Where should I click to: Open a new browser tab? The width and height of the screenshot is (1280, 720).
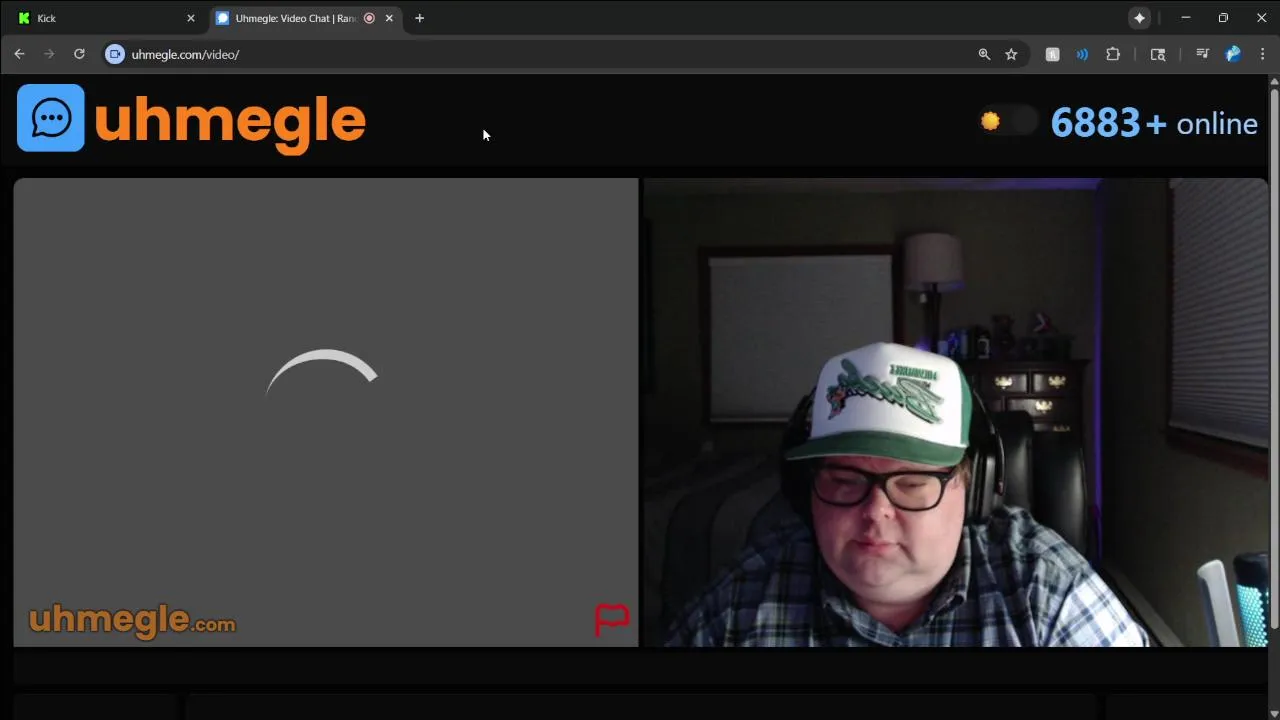tap(420, 18)
